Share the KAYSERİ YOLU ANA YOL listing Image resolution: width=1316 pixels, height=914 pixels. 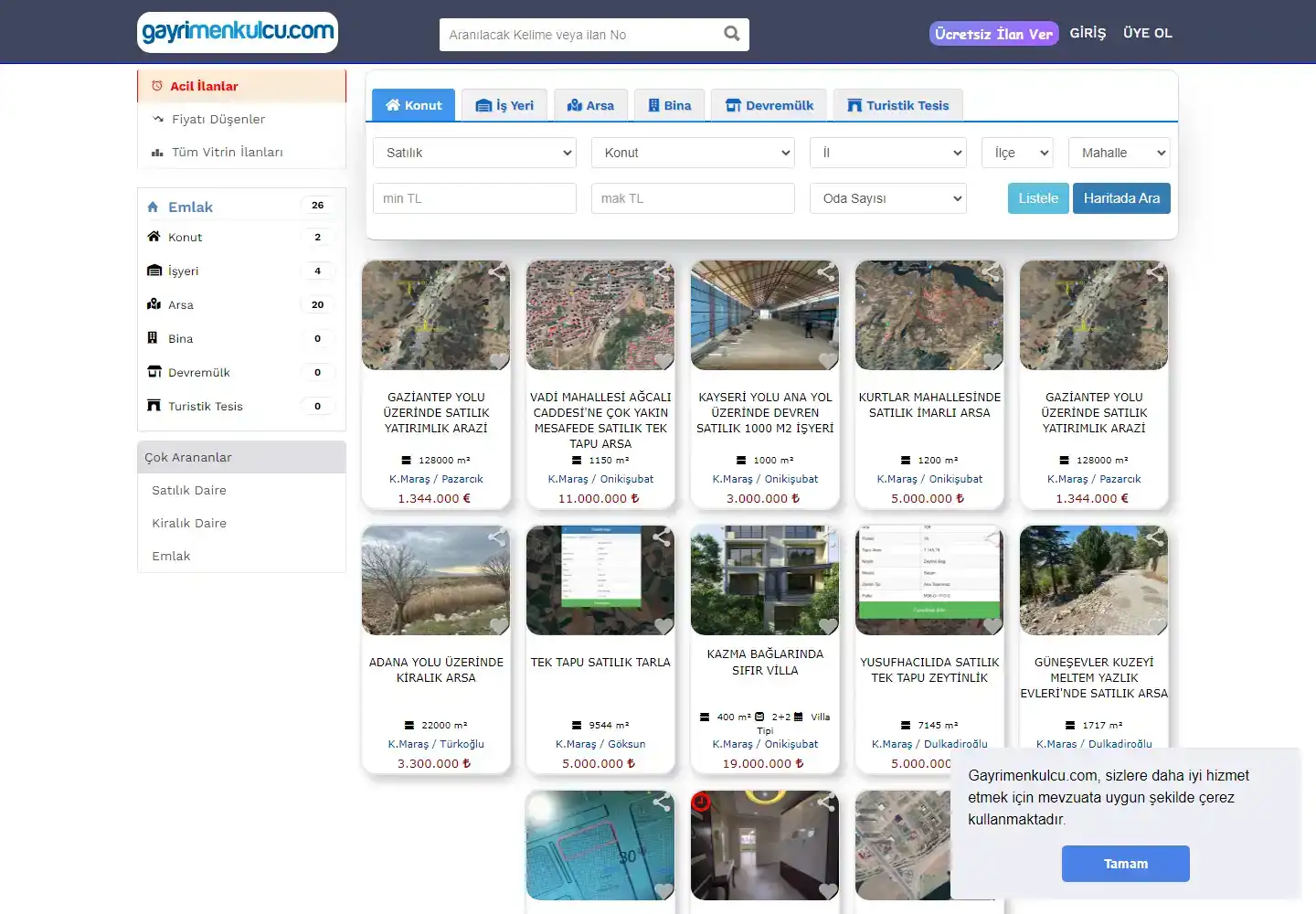click(826, 271)
